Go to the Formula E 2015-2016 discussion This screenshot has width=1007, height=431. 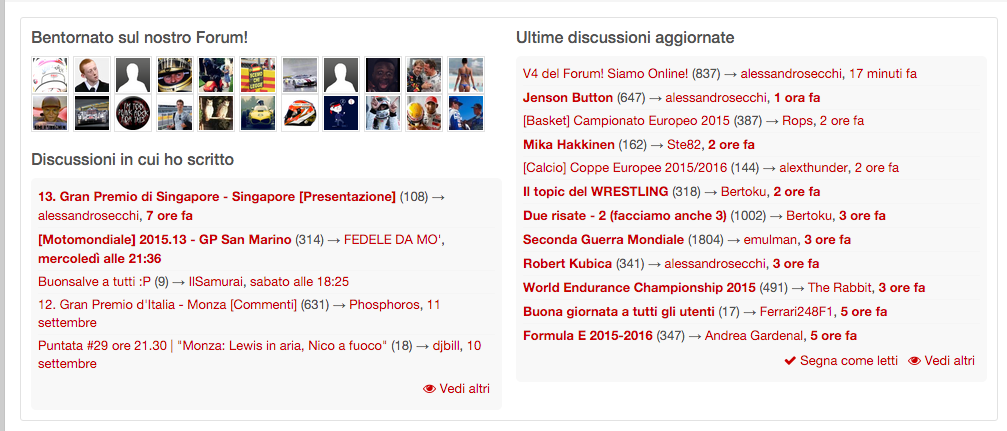(x=587, y=336)
